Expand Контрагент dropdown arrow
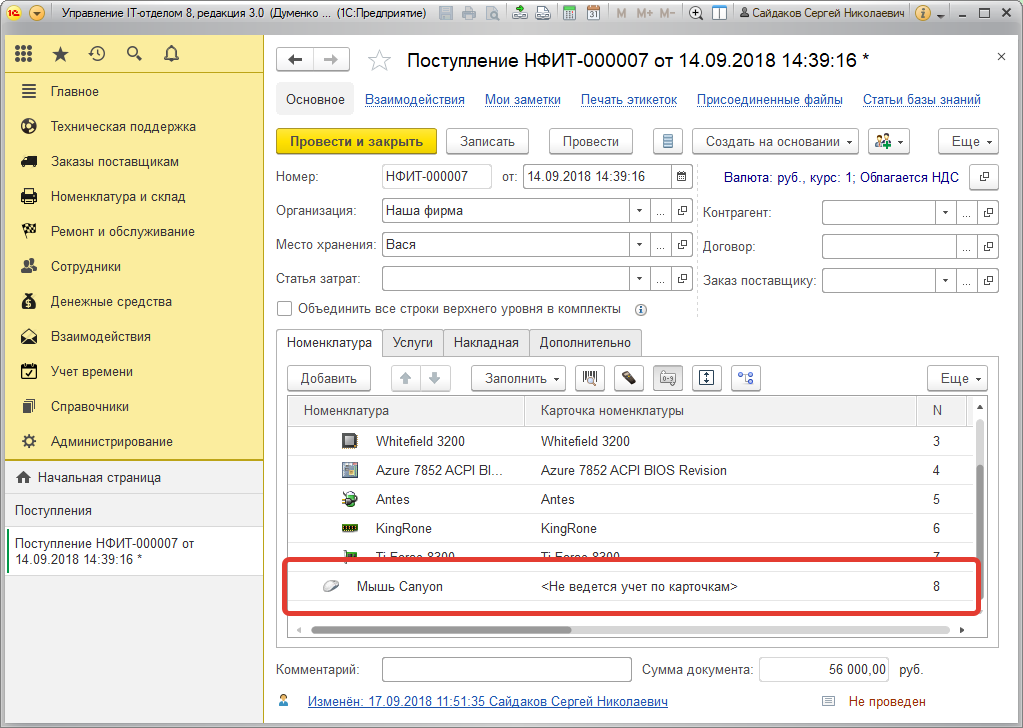This screenshot has width=1023, height=728. (945, 213)
